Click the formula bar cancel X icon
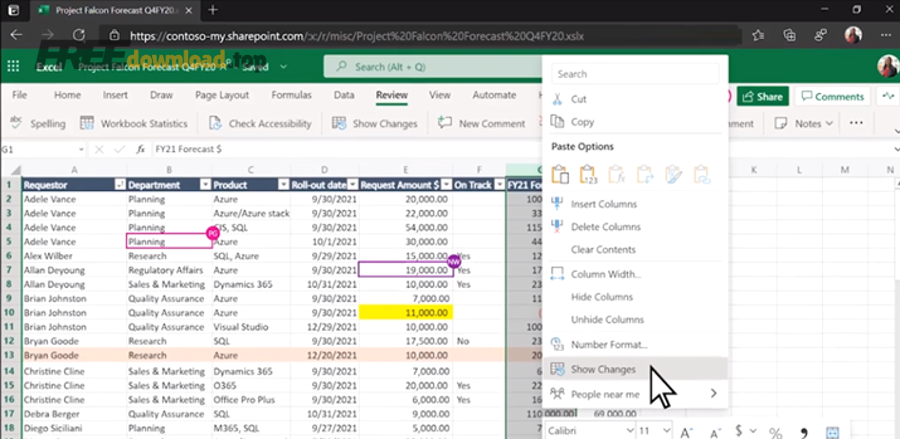Viewport: 900px width, 439px height. (99, 149)
